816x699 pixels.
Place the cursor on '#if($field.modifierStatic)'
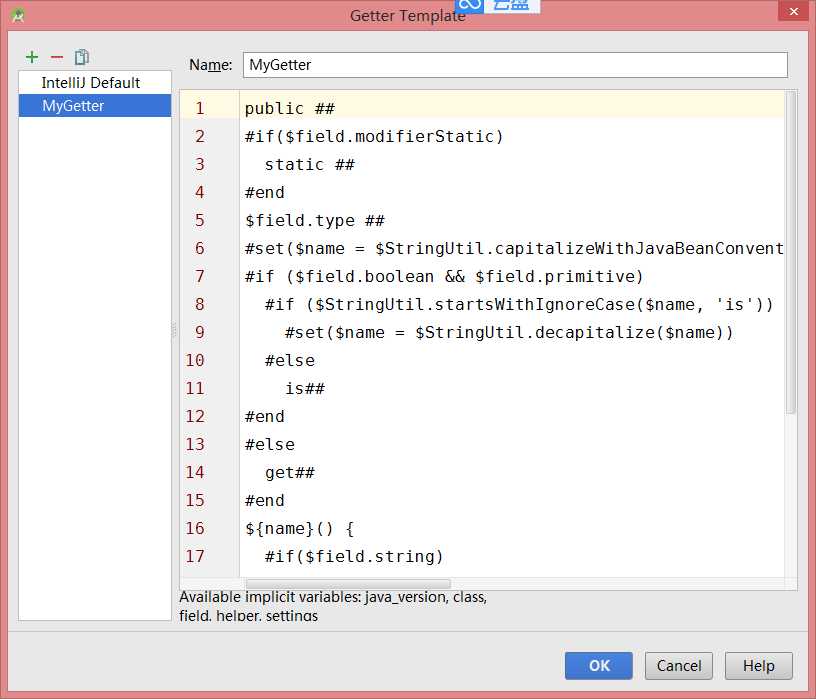[374, 137]
